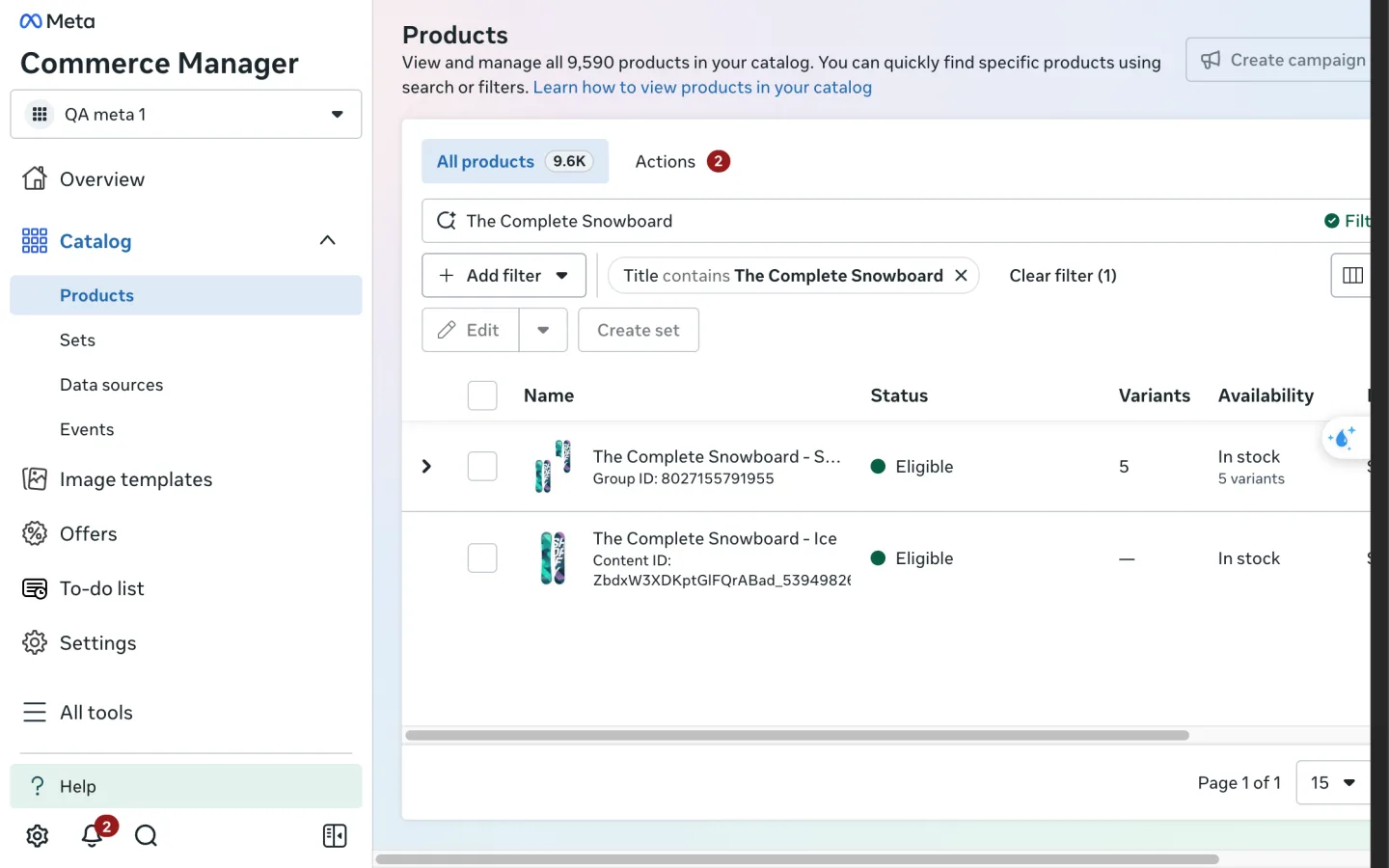Image resolution: width=1389 pixels, height=868 pixels.
Task: Check the select-all checkbox in header
Action: (x=482, y=395)
